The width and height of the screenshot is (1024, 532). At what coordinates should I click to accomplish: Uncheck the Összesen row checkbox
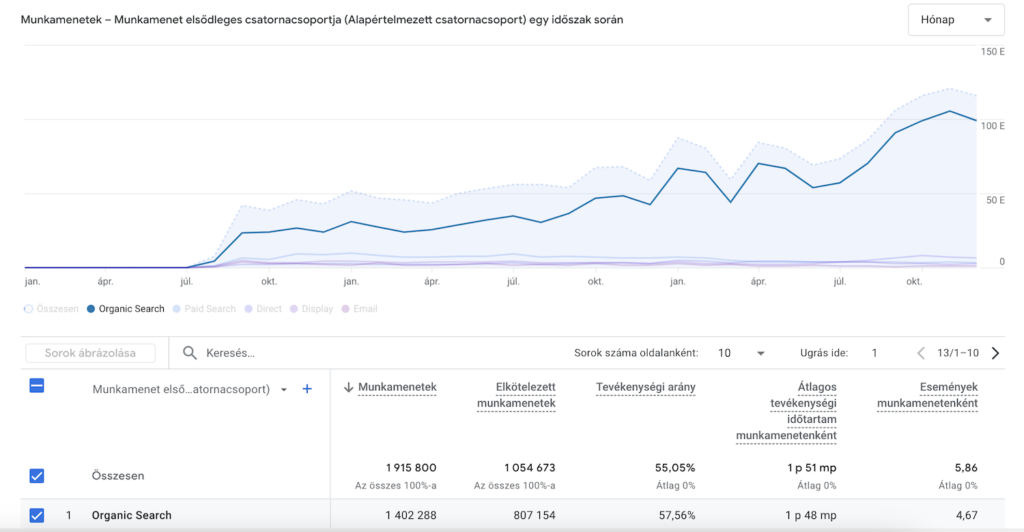point(37,476)
